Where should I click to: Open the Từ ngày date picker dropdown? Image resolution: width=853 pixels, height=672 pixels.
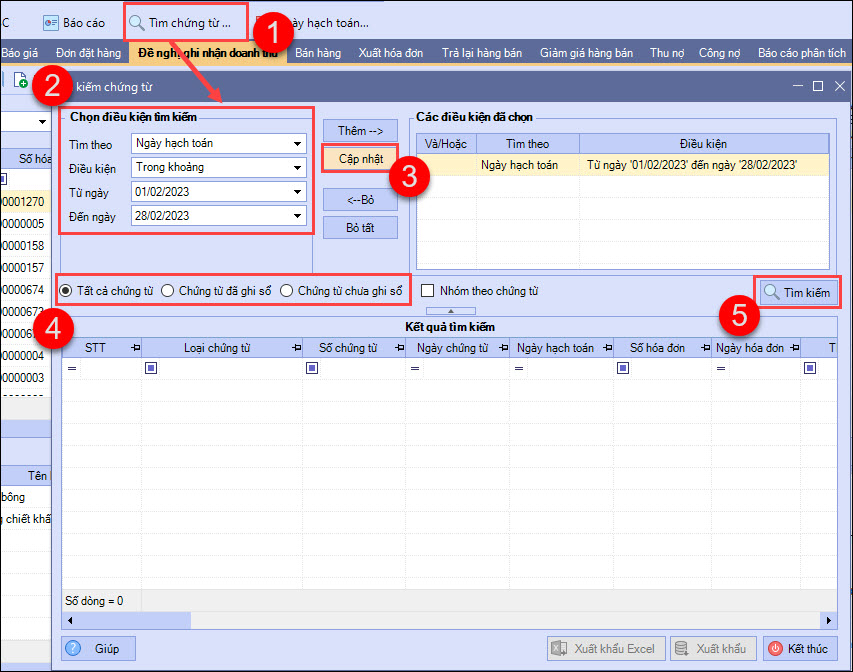298,191
